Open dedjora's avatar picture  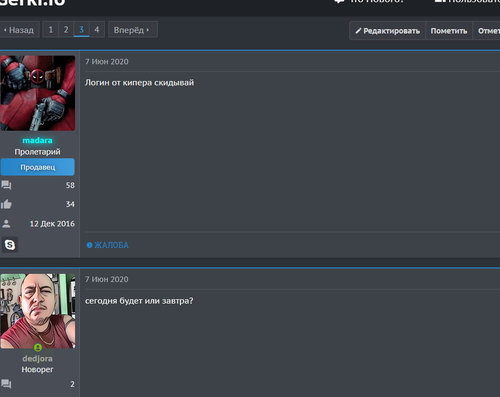[x=38, y=311]
